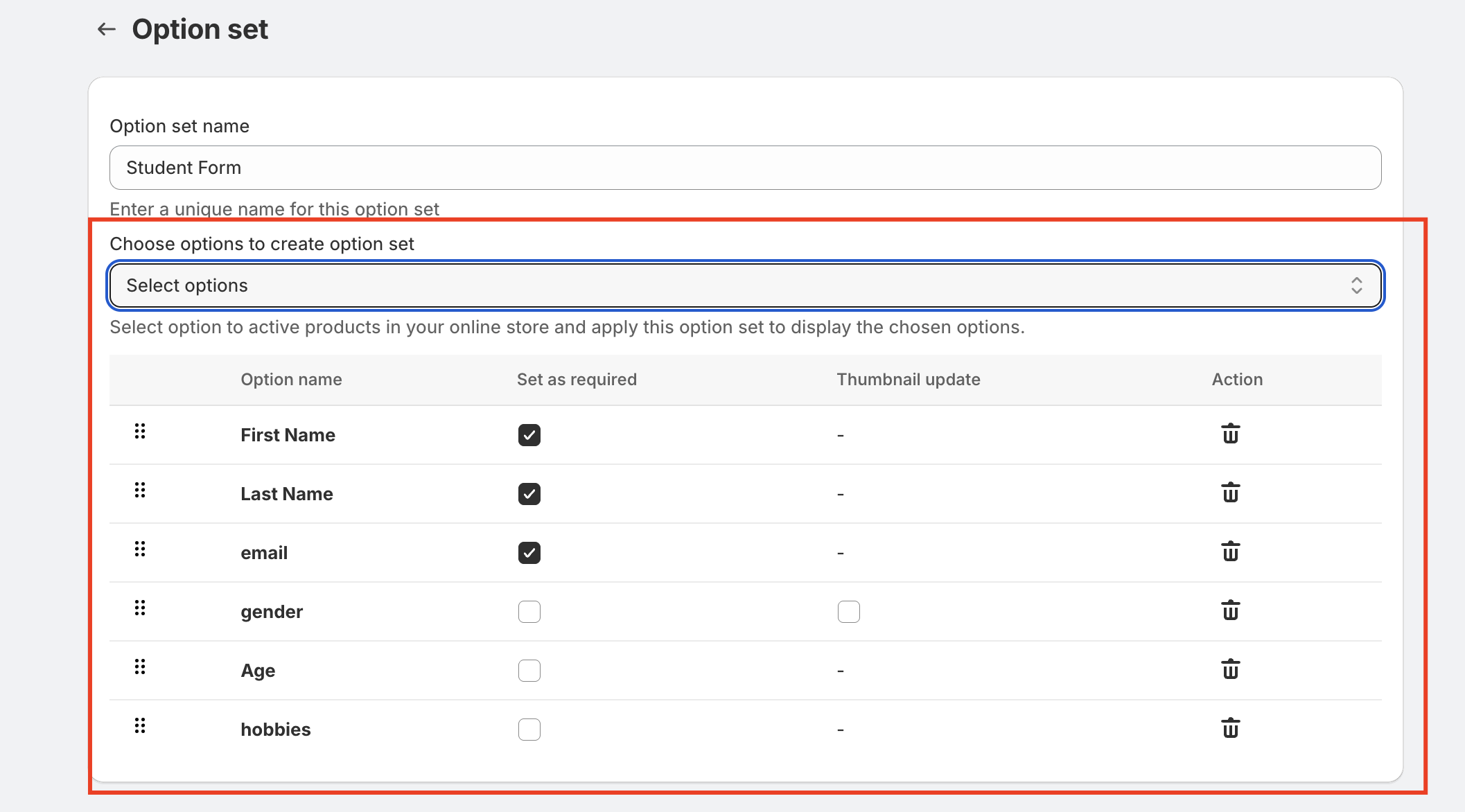Click the drag handle for email row
This screenshot has height=812, width=1465.
(140, 549)
